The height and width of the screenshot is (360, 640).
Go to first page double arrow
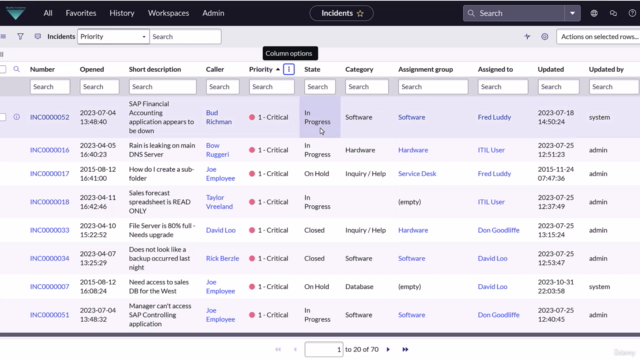(x=278, y=349)
